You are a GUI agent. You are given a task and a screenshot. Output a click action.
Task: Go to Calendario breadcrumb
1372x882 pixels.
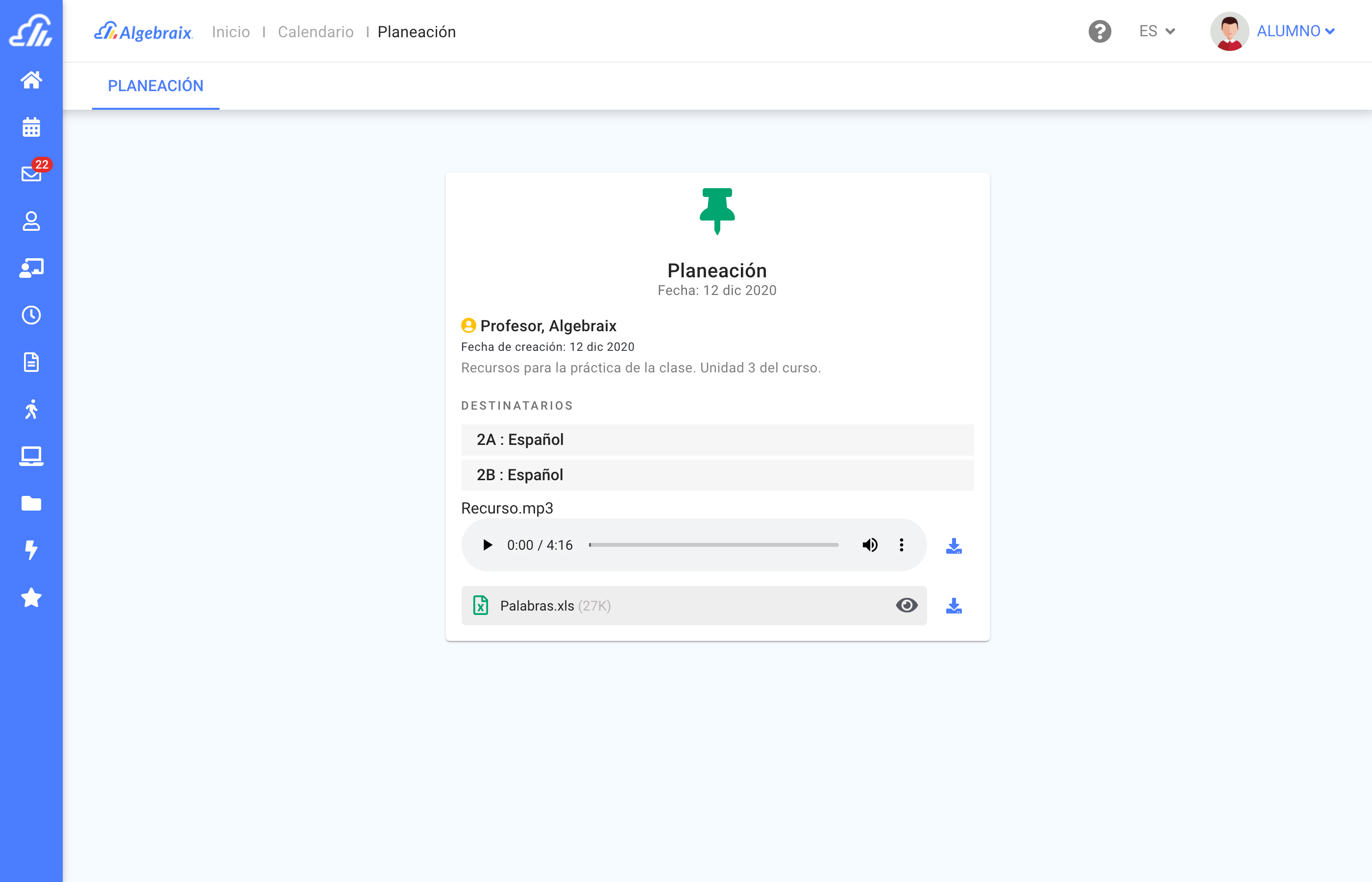click(316, 32)
